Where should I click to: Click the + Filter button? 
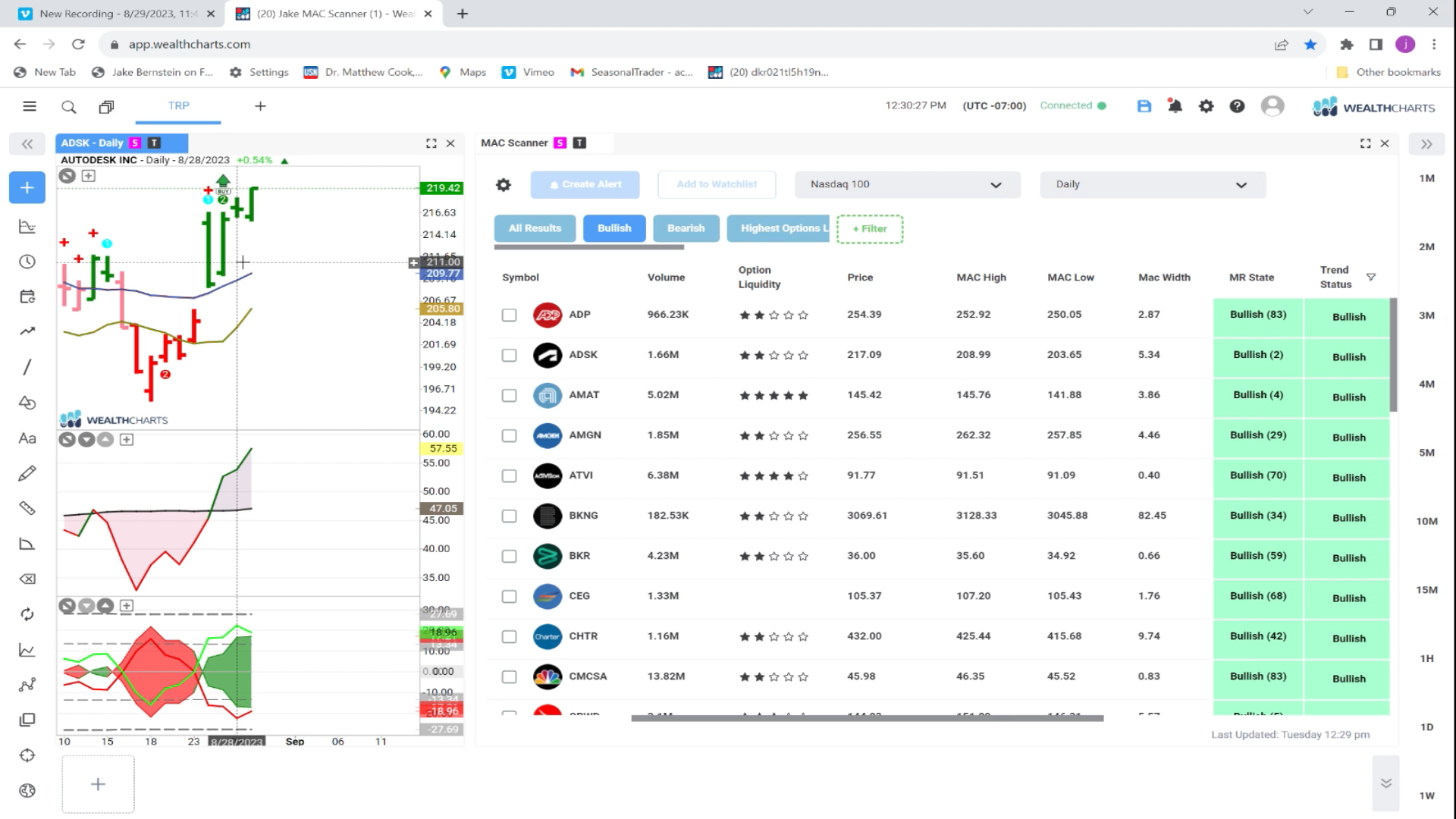coord(870,229)
